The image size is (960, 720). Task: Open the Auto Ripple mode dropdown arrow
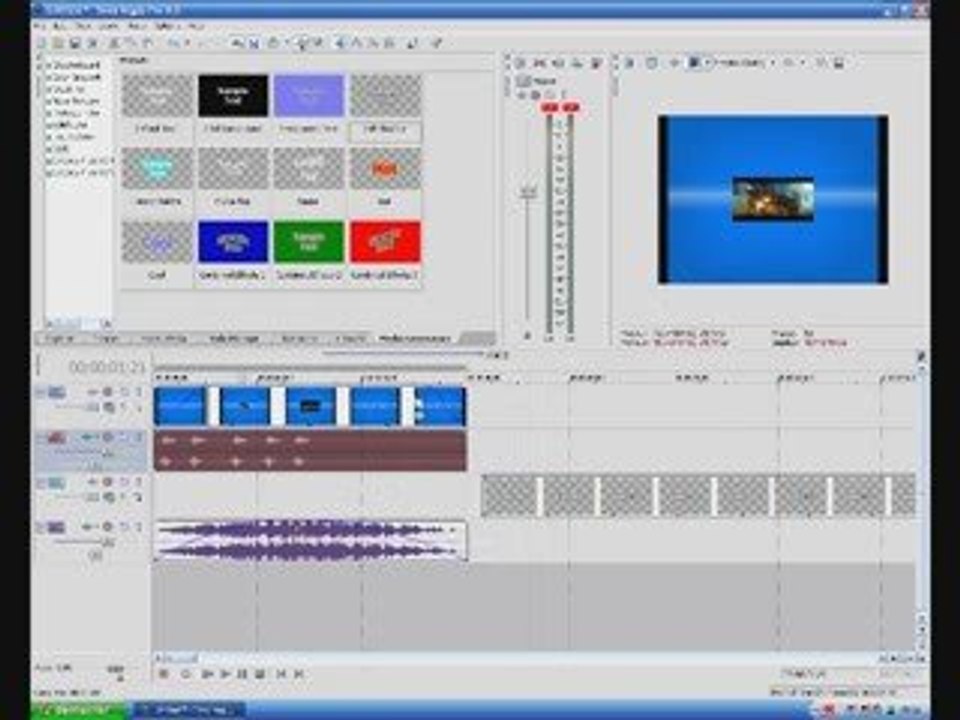pyautogui.click(x=285, y=43)
